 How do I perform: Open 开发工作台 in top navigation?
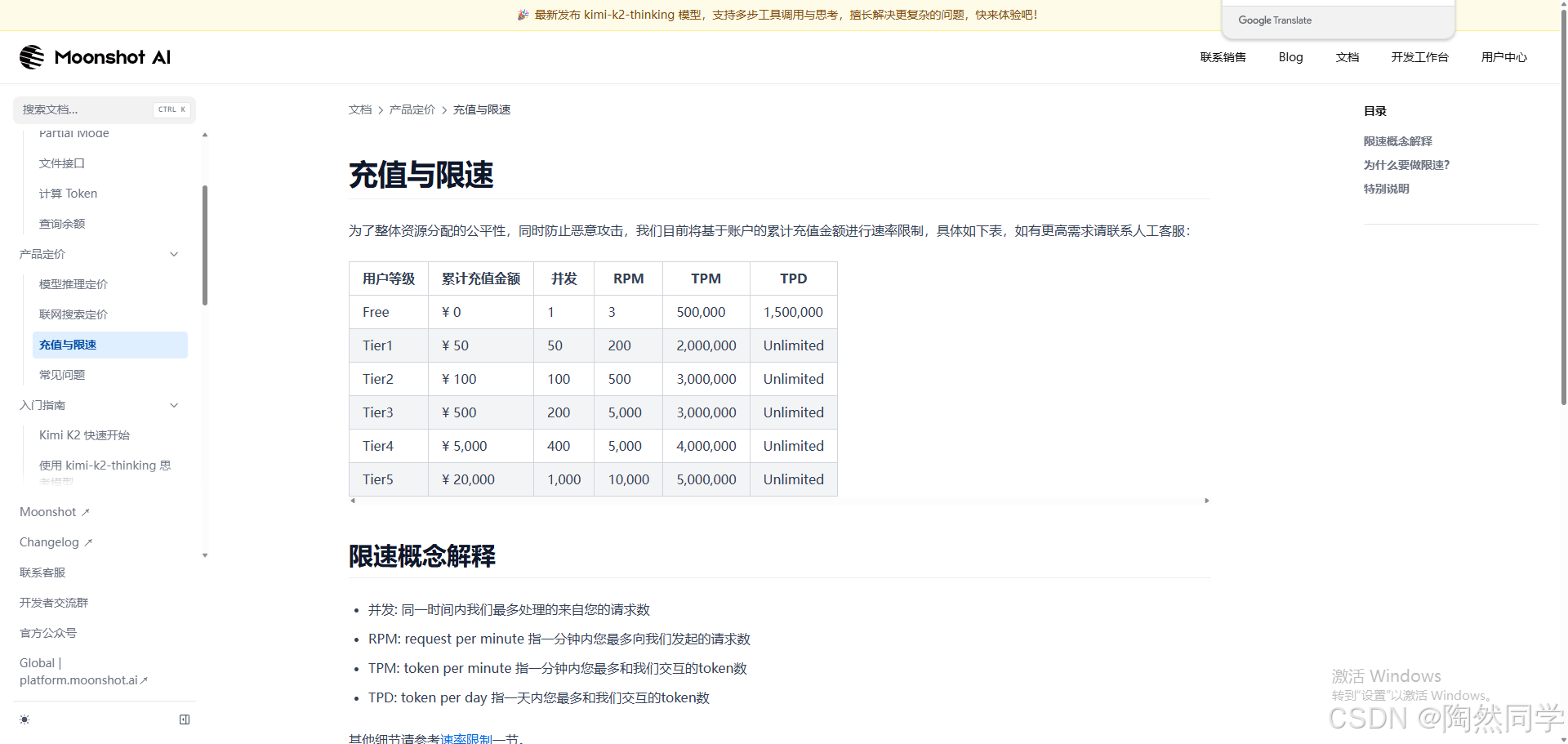pyautogui.click(x=1419, y=57)
